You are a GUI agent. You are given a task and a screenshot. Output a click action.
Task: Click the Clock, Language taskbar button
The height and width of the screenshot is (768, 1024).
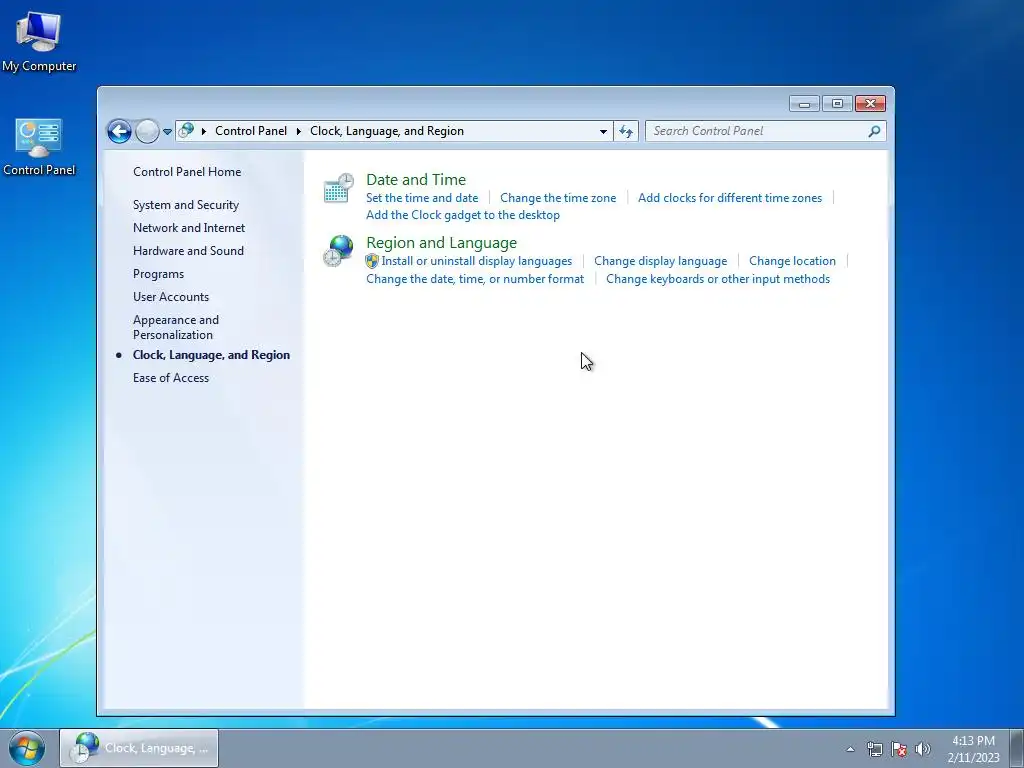click(139, 748)
